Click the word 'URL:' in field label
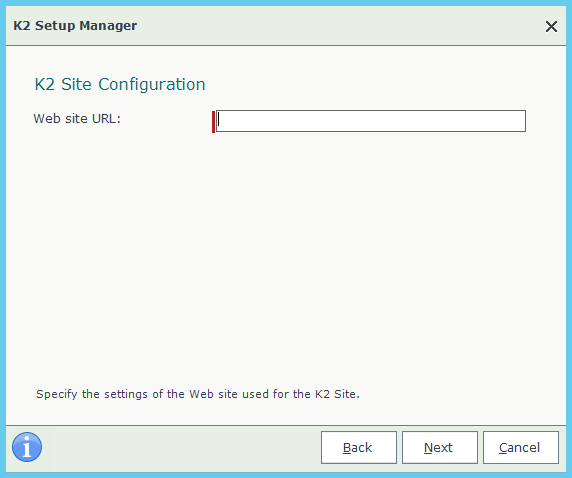Screen dimensions: 572x478 tap(107, 119)
